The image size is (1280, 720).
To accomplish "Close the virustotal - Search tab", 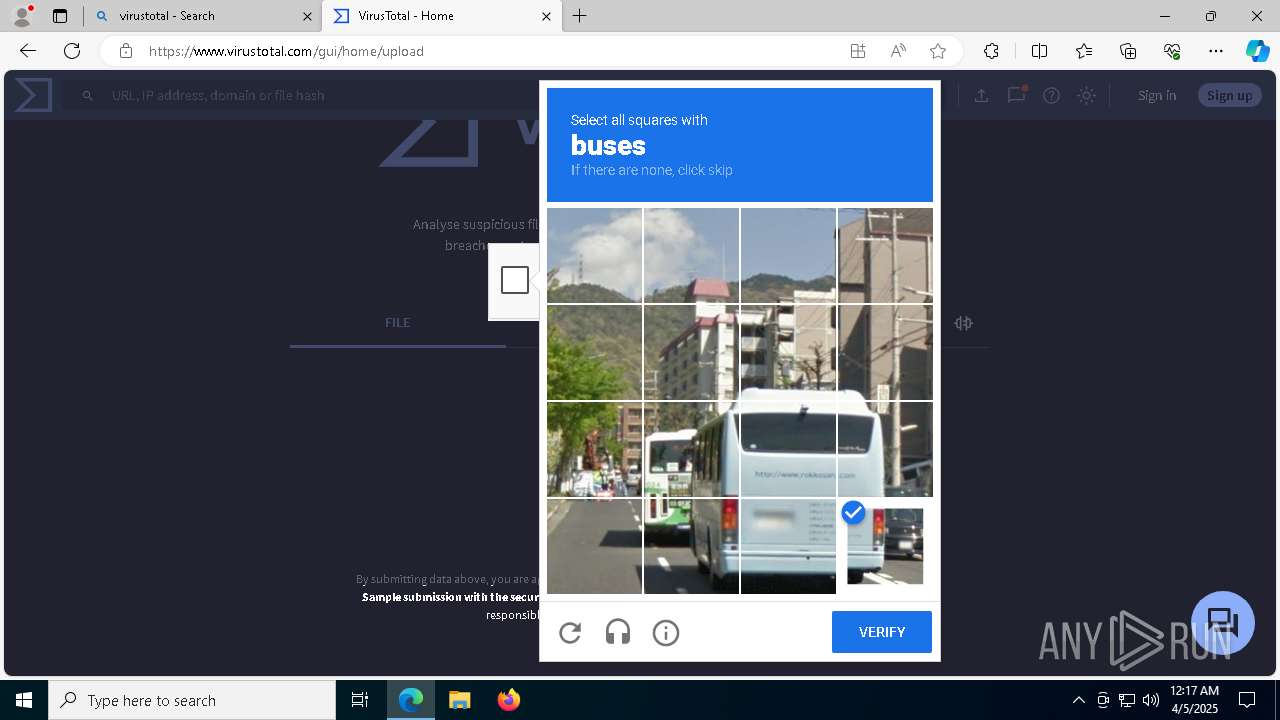I will coord(307,16).
